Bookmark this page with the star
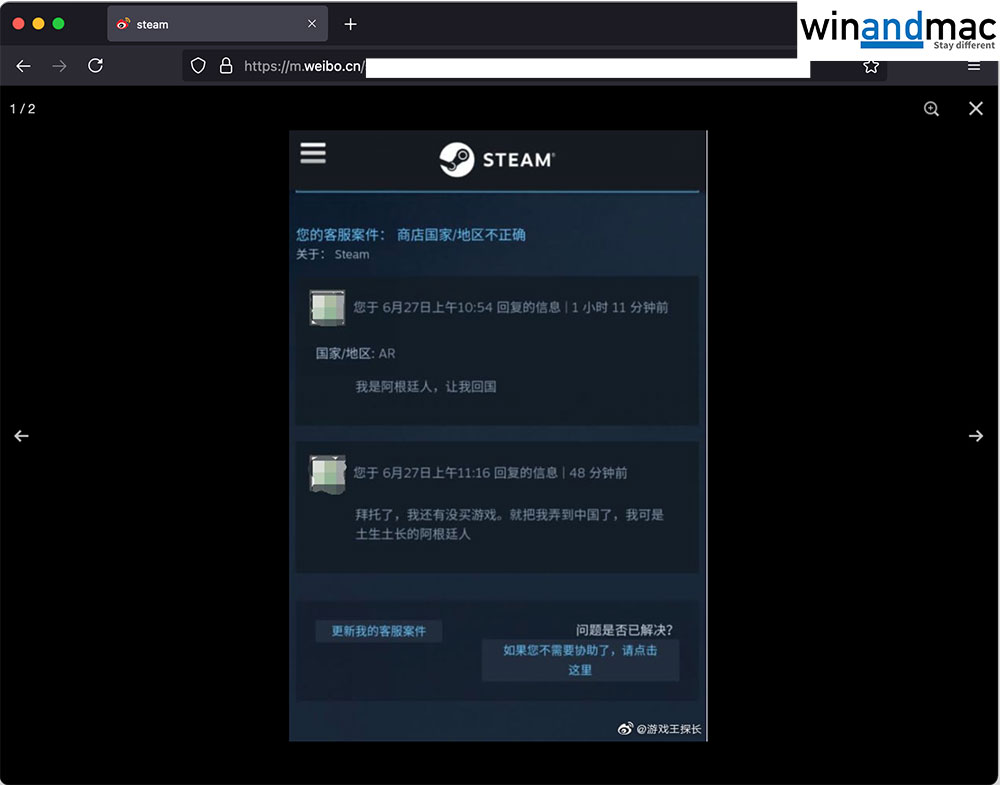The image size is (1000, 785). [871, 67]
